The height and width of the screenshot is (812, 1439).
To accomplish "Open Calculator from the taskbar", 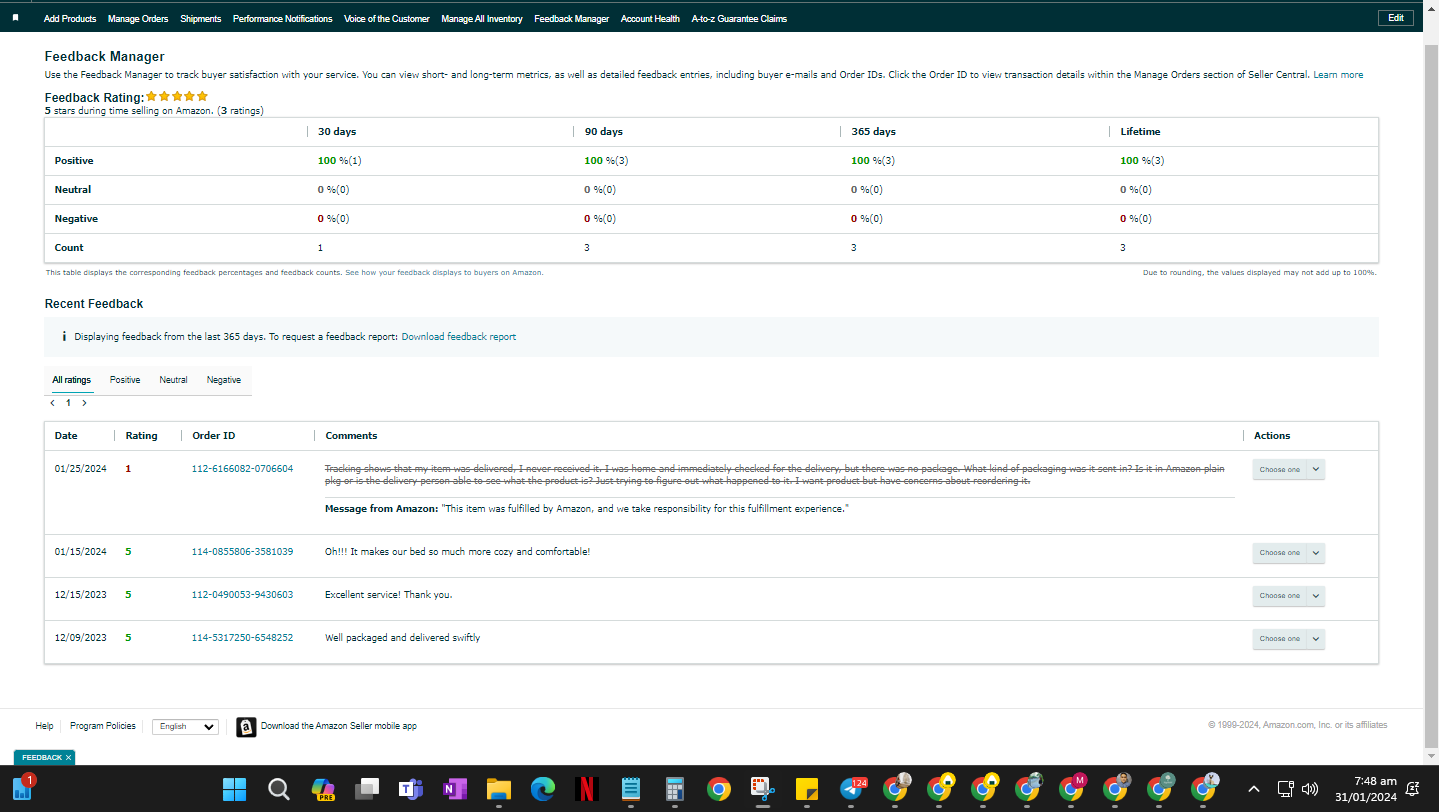I will (x=674, y=789).
